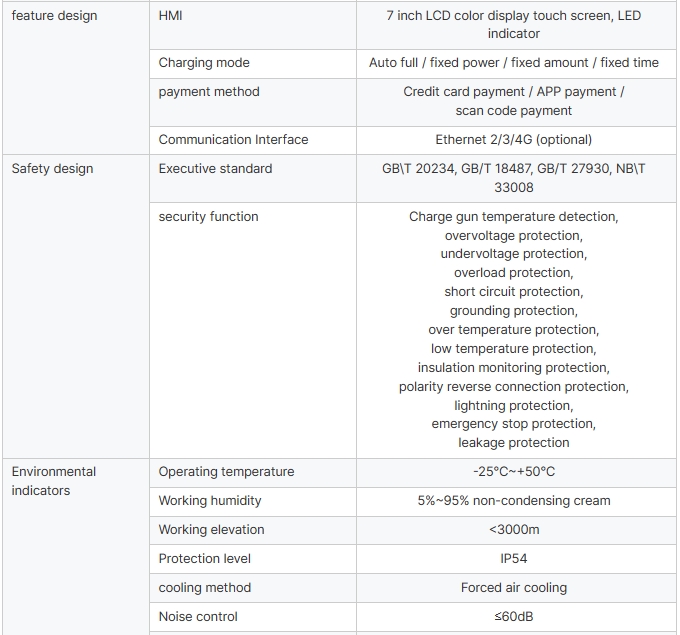Select the GB\T 20234 standards value
Screen dimensions: 680x635
[513, 178]
